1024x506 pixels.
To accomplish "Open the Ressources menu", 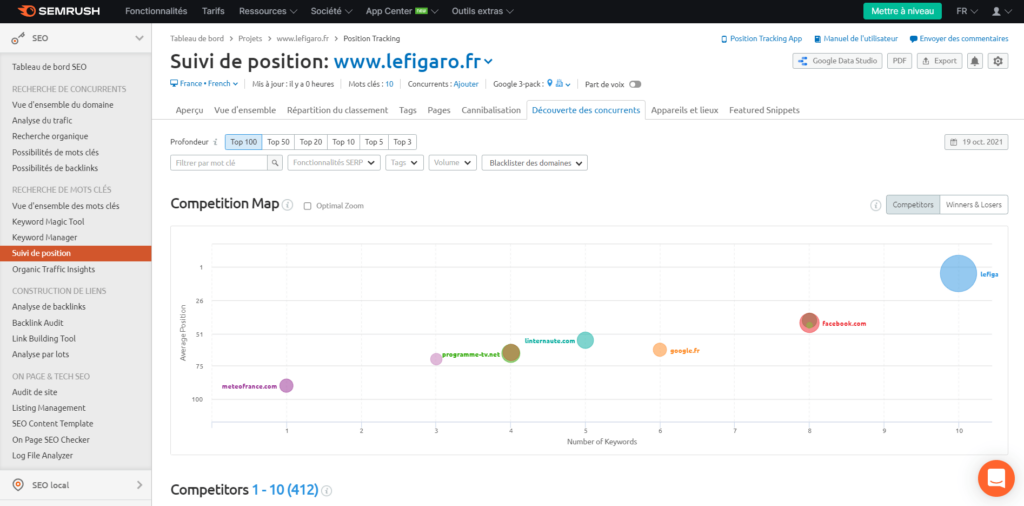I will click(268, 11).
